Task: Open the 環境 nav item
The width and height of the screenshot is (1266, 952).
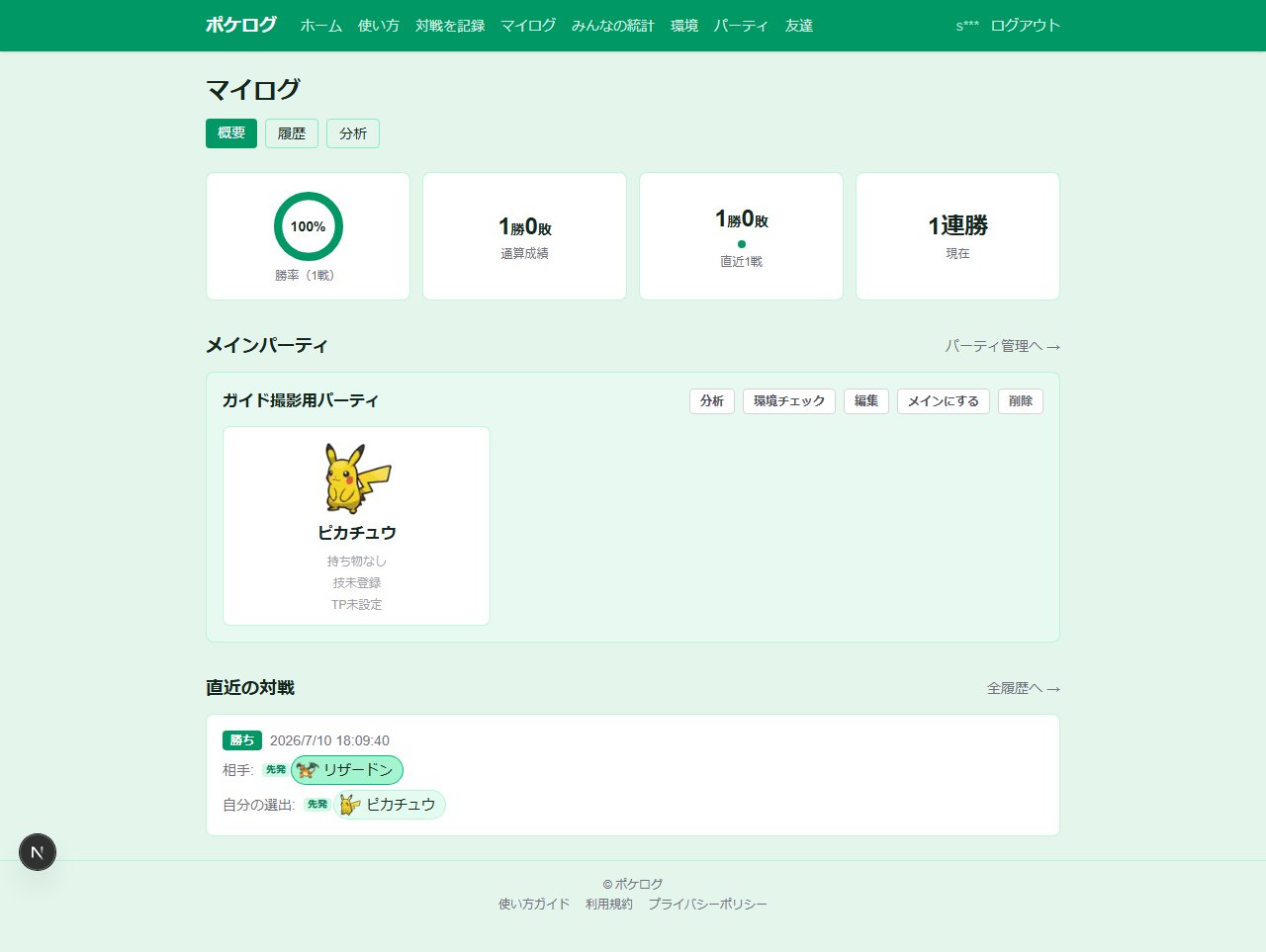Action: click(684, 26)
